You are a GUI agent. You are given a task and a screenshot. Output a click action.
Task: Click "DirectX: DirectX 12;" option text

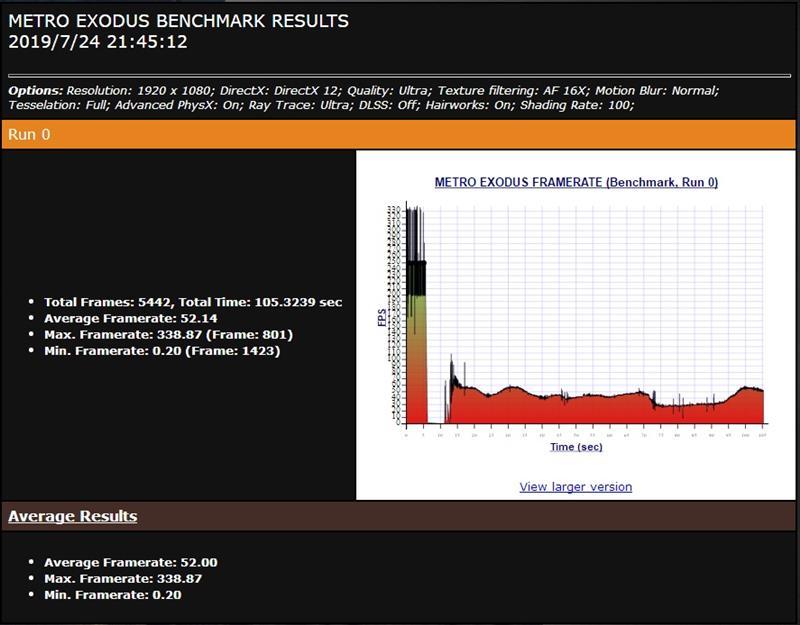[x=282, y=91]
